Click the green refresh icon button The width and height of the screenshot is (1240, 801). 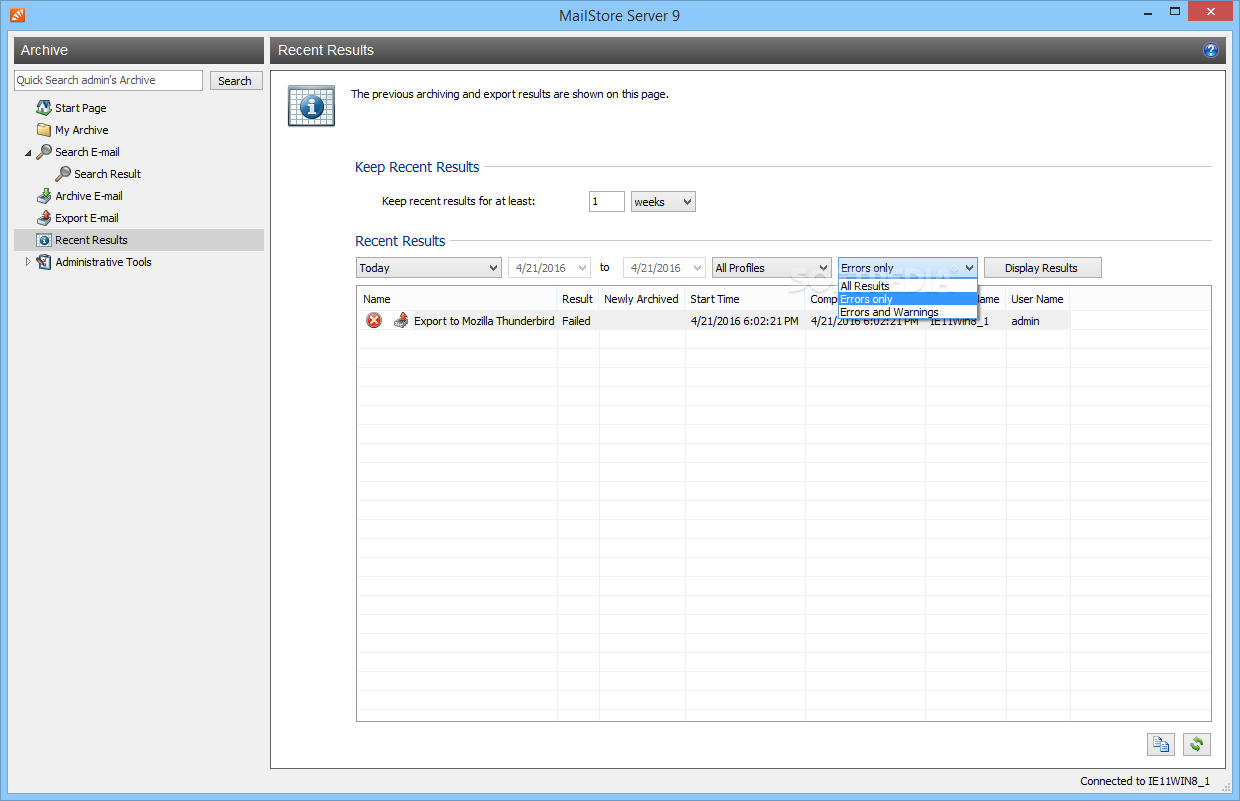(1197, 744)
